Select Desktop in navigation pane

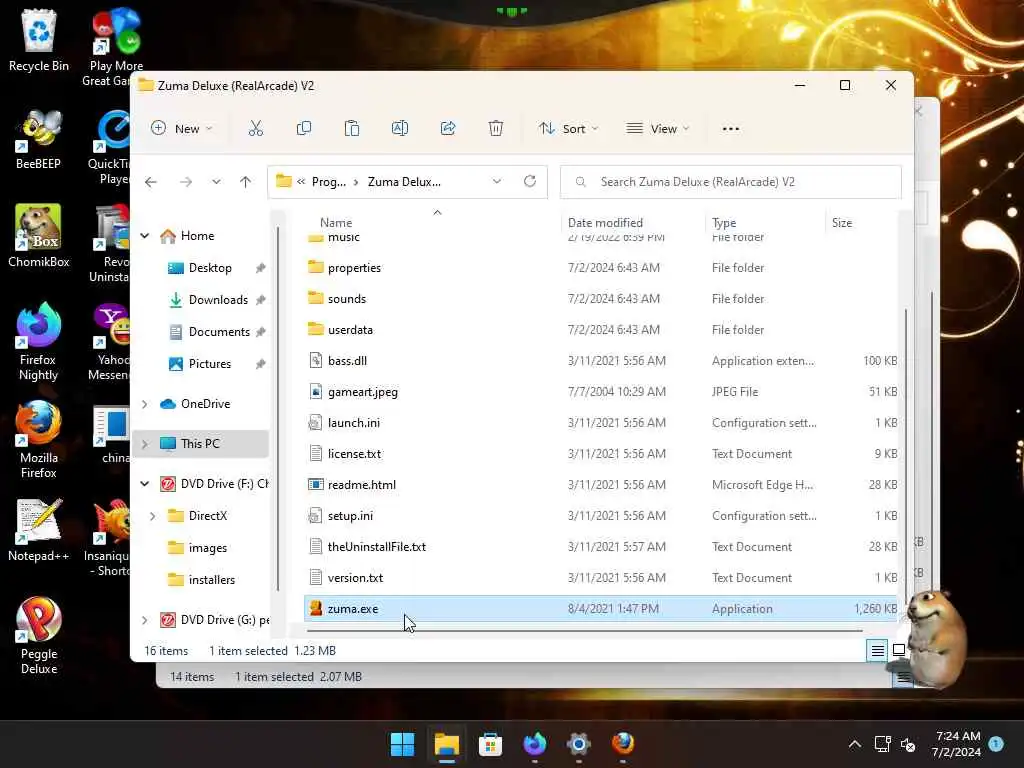[210, 268]
